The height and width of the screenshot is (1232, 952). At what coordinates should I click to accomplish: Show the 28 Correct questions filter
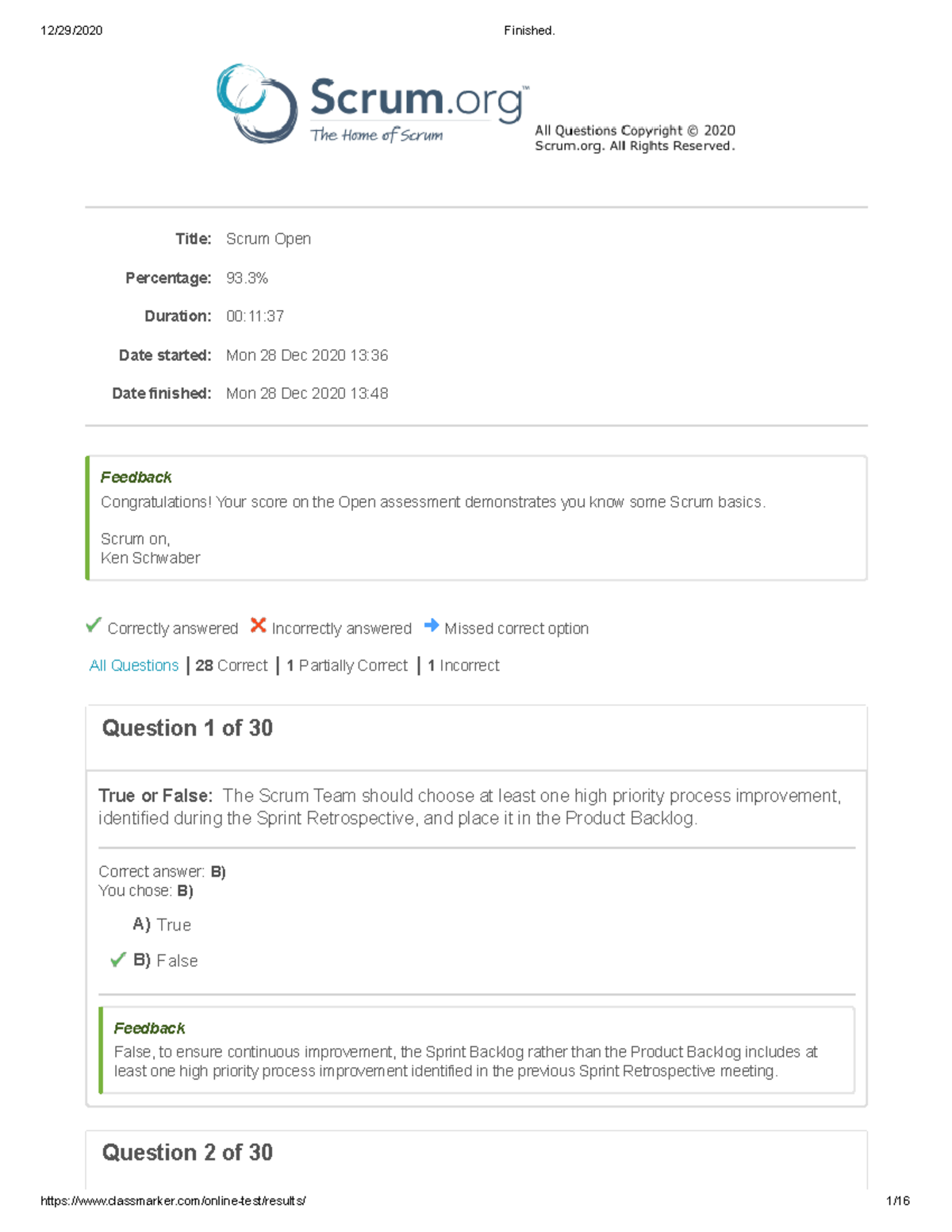(x=232, y=666)
